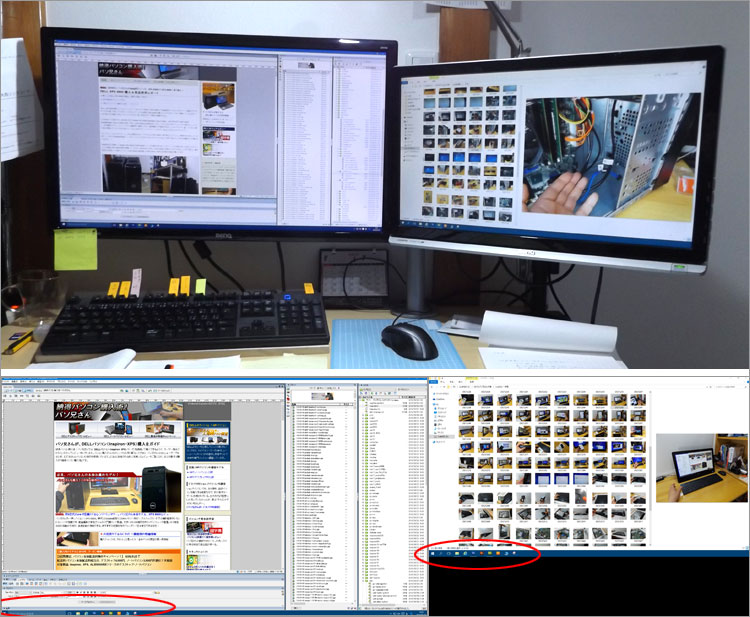Expand the top folder in the folder tree panel
Screen dimensions: 750x617
pos(363,400)
